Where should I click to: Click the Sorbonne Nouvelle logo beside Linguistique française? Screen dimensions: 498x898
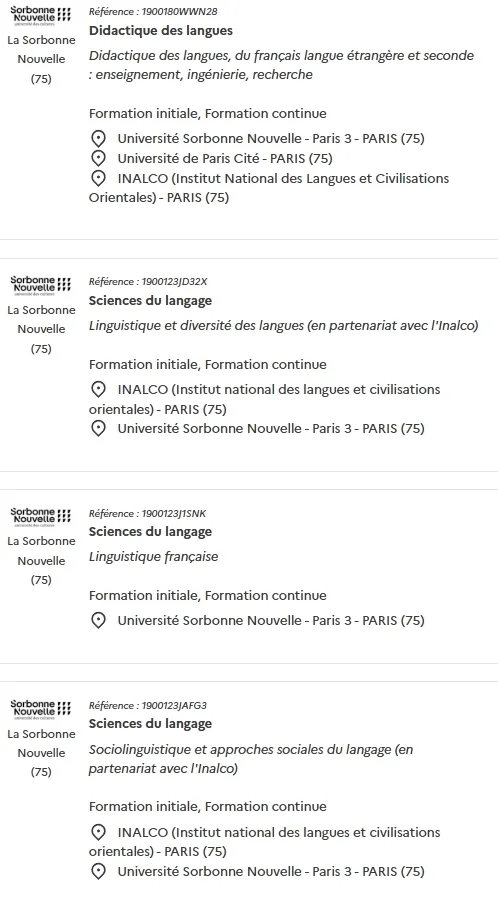click(41, 517)
